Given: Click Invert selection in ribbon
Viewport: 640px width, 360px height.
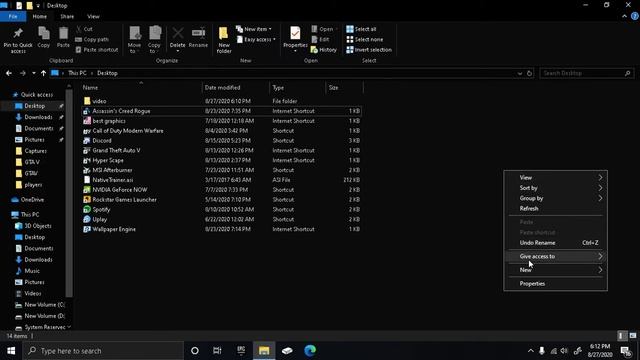Looking at the screenshot, I should (x=369, y=49).
